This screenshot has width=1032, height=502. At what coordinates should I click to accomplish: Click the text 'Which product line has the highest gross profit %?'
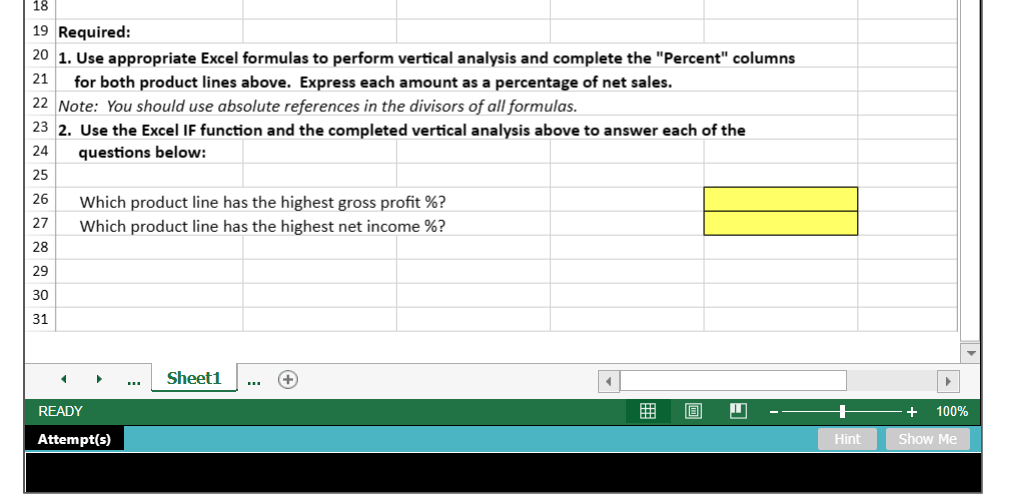[263, 202]
